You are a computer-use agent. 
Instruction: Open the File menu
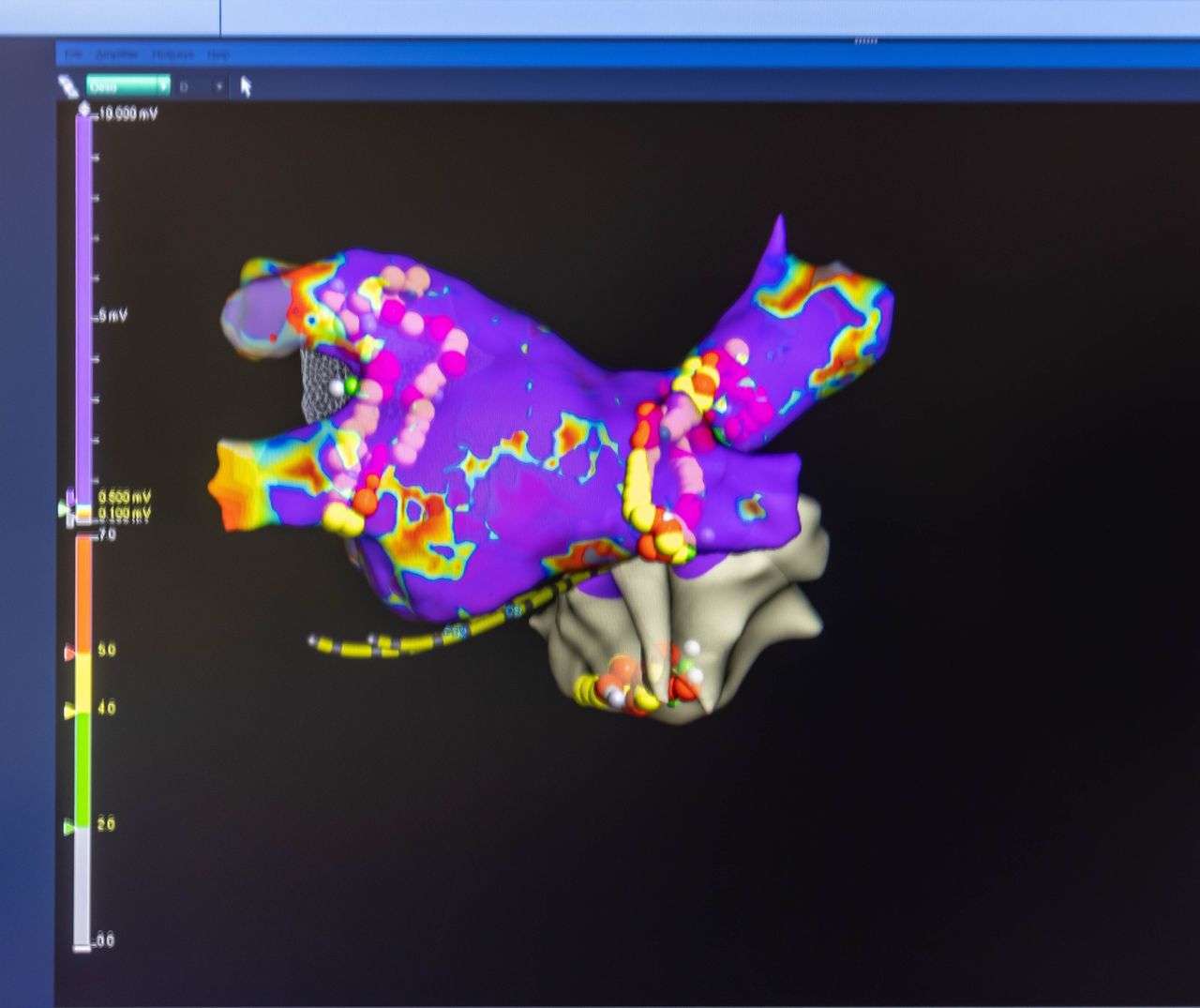(73, 55)
